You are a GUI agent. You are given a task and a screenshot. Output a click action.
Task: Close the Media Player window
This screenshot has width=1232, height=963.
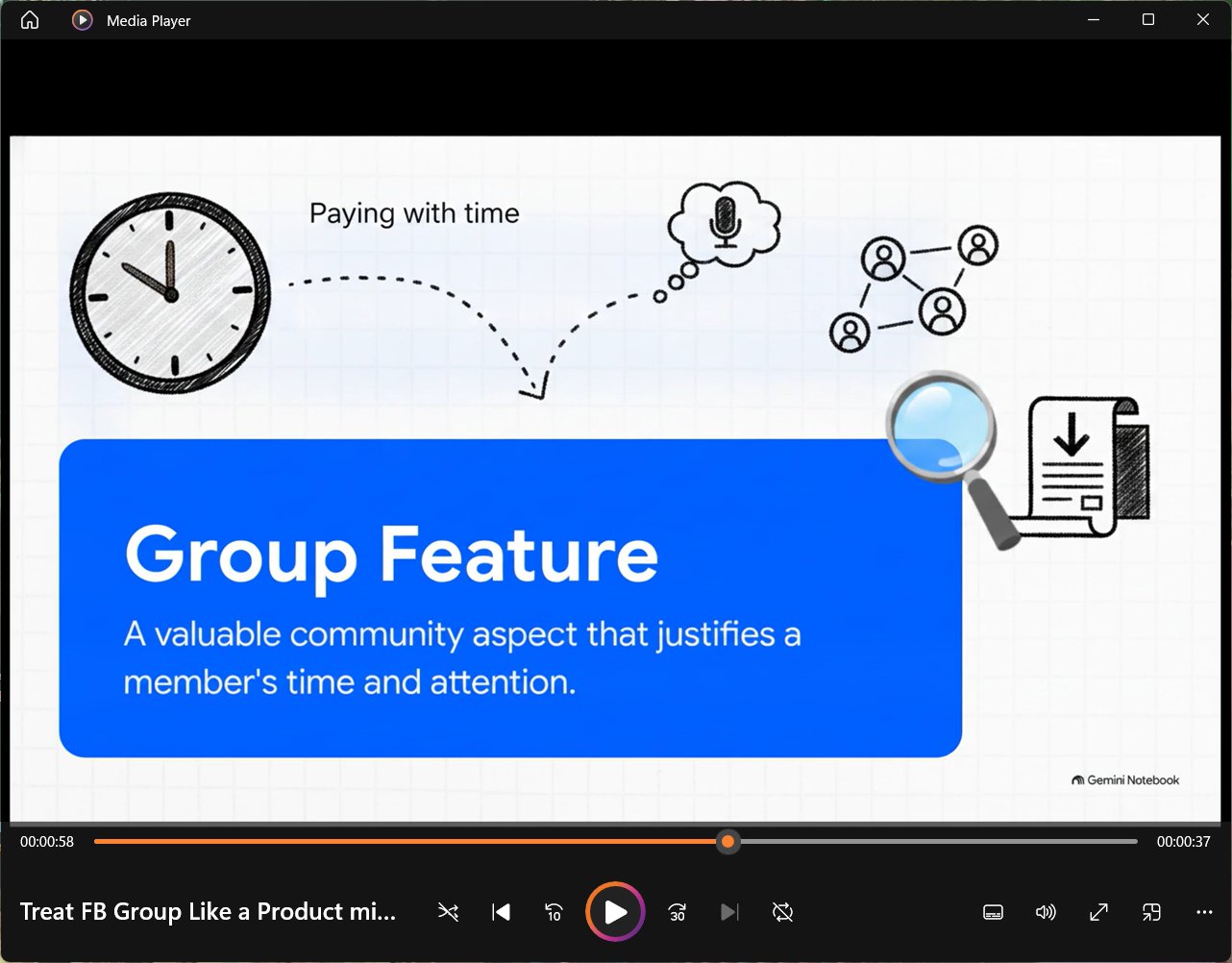[1203, 20]
